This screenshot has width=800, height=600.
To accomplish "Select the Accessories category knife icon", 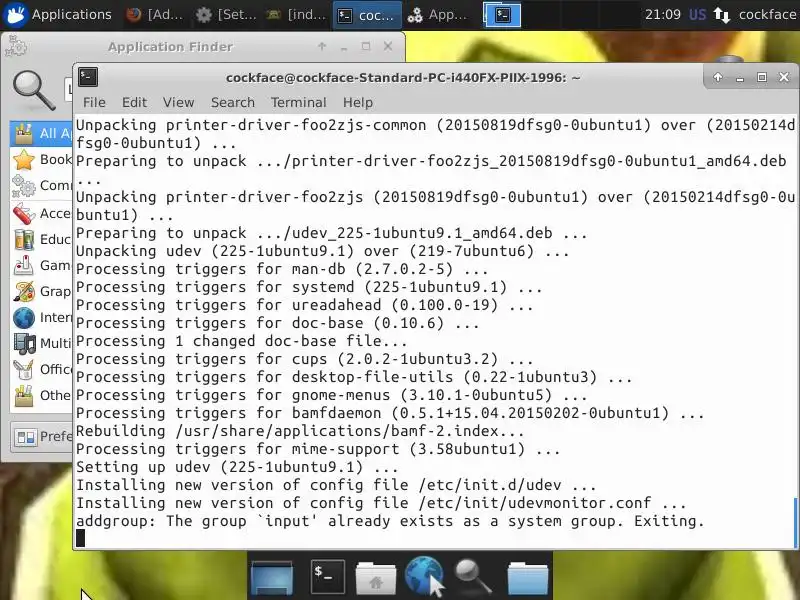I will pyautogui.click(x=24, y=214).
